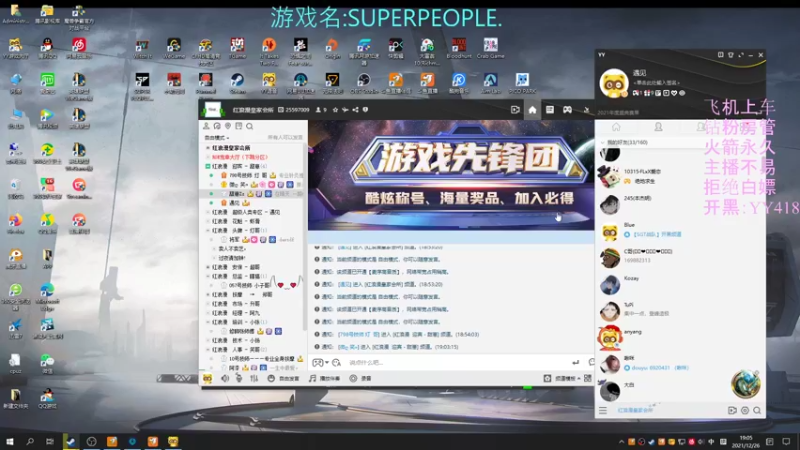Switch to home tab in YY friends window
The height and width of the screenshot is (450, 800).
[x=616, y=127]
